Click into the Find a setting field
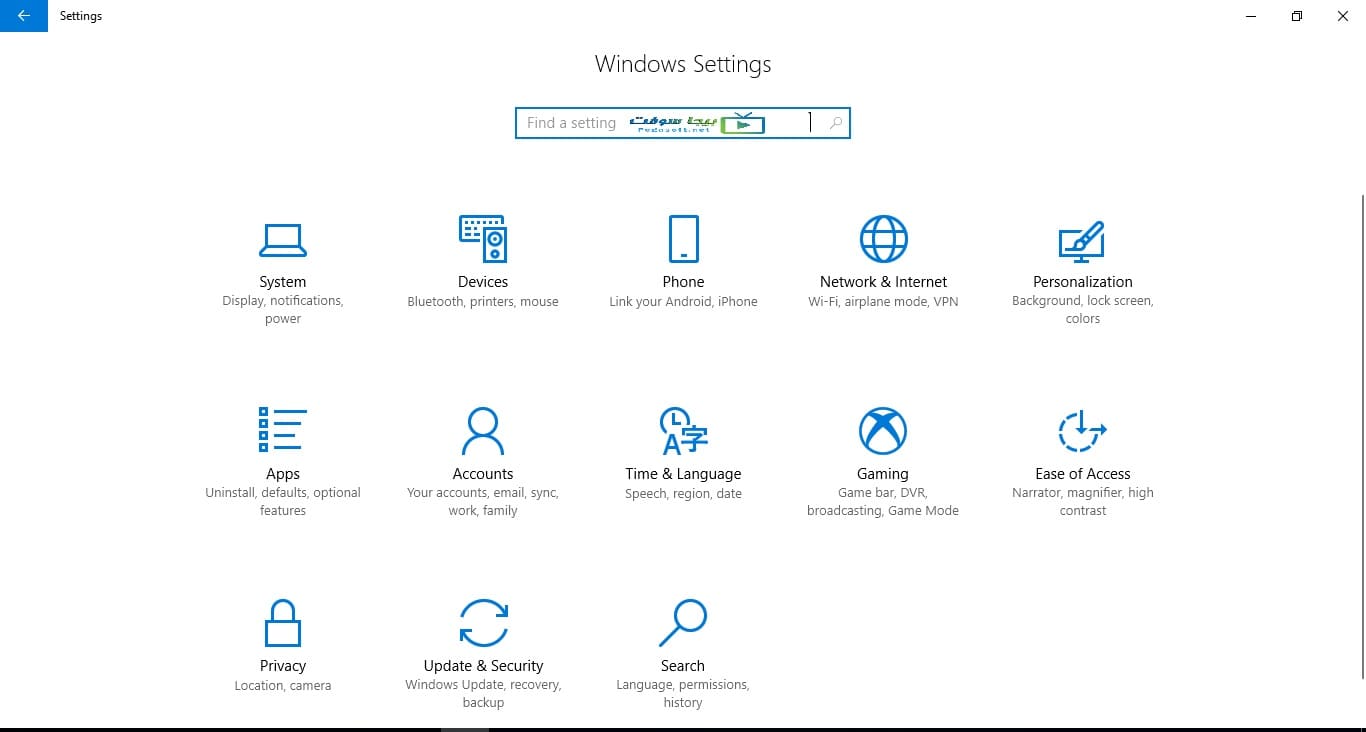 pos(682,123)
